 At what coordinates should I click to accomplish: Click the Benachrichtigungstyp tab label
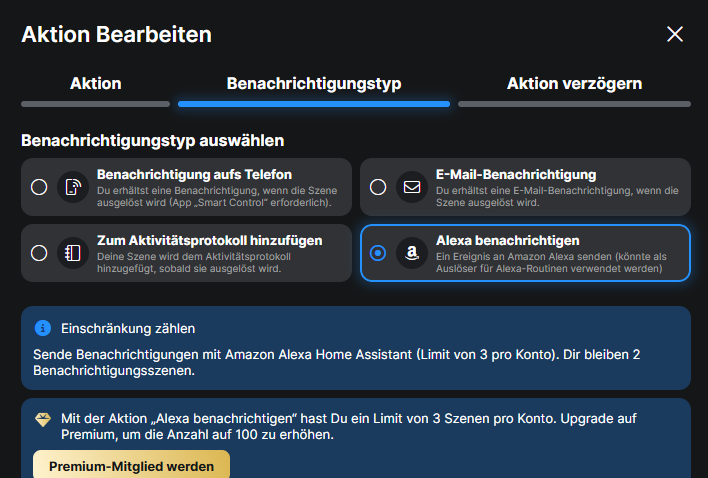(x=314, y=83)
